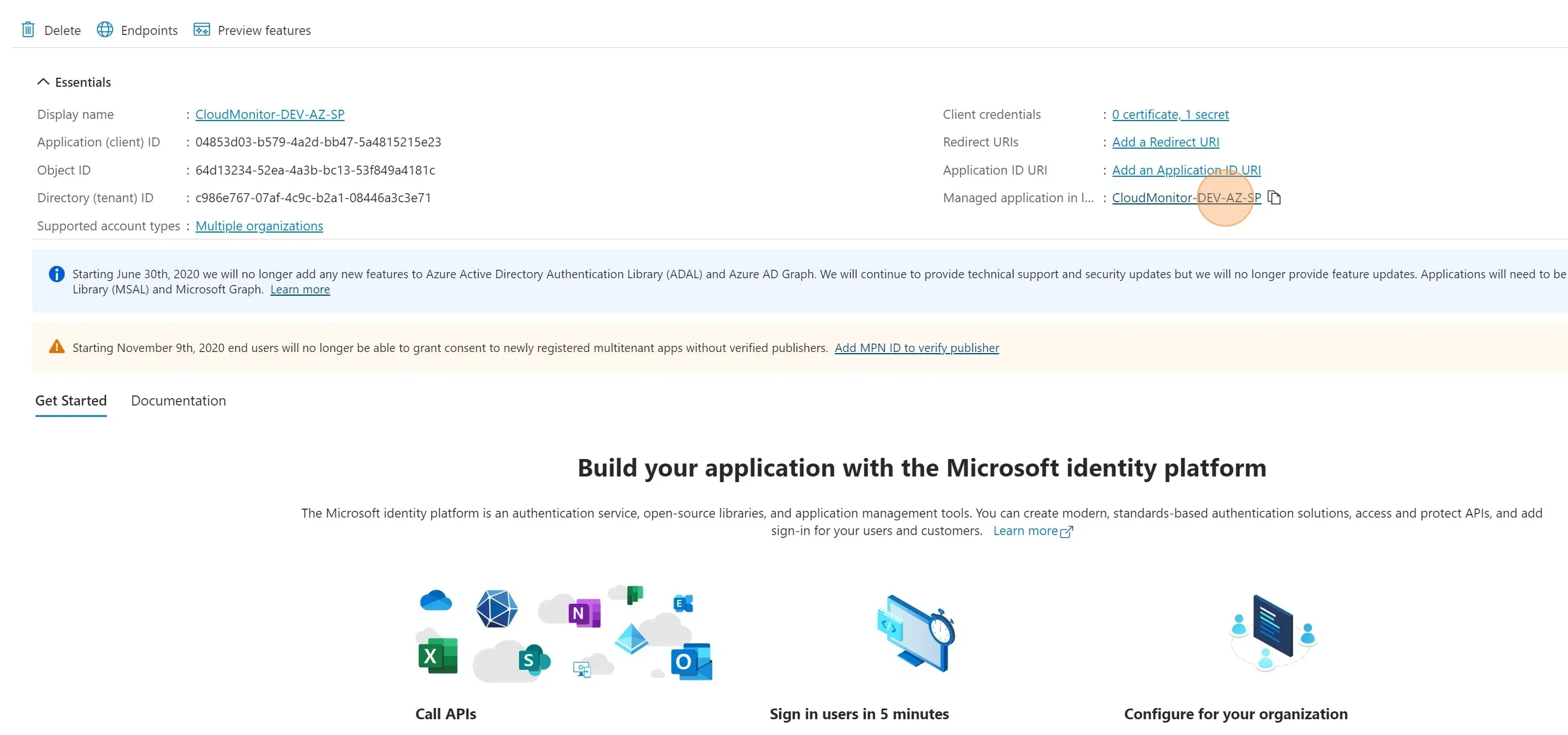Click the Supported account types label

(109, 226)
